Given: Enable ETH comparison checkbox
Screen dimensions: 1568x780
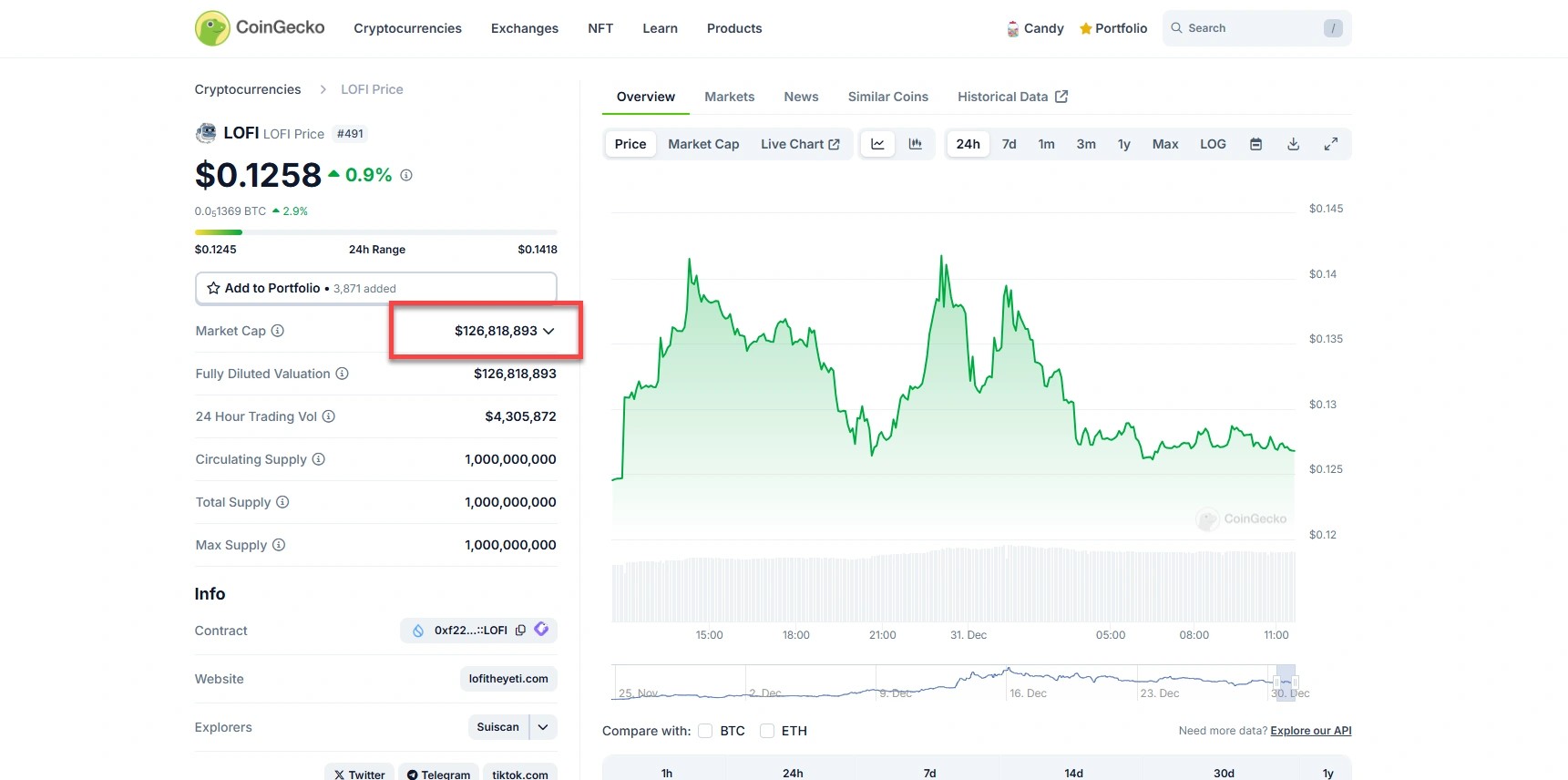Looking at the screenshot, I should [x=767, y=731].
